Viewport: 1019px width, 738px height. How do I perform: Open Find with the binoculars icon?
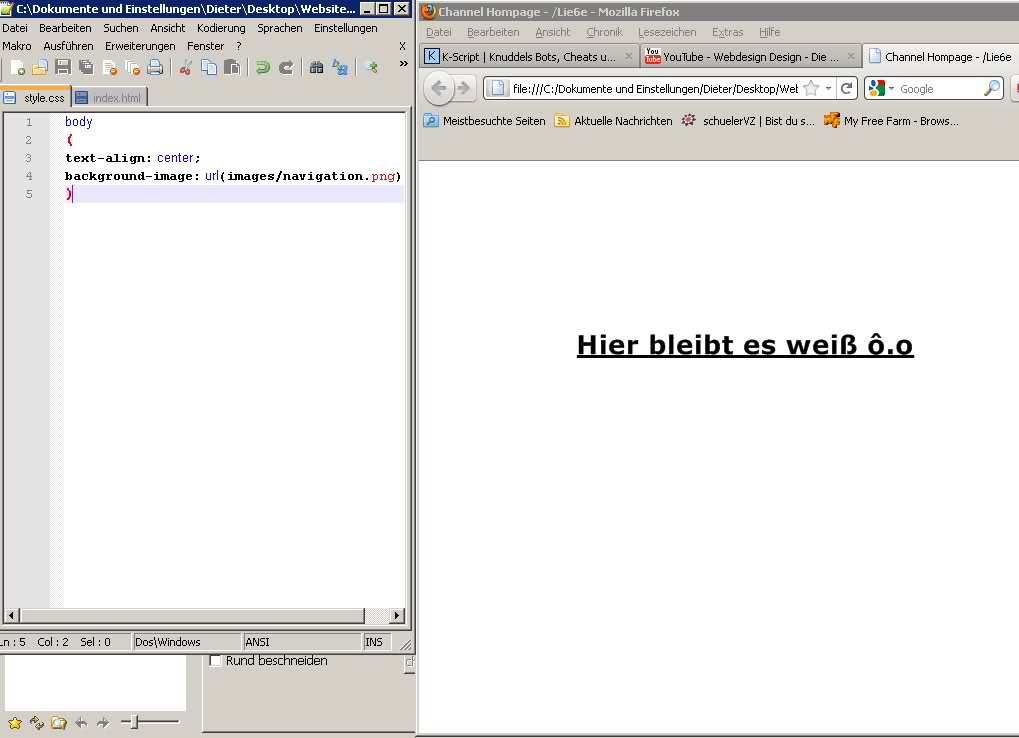[x=316, y=68]
